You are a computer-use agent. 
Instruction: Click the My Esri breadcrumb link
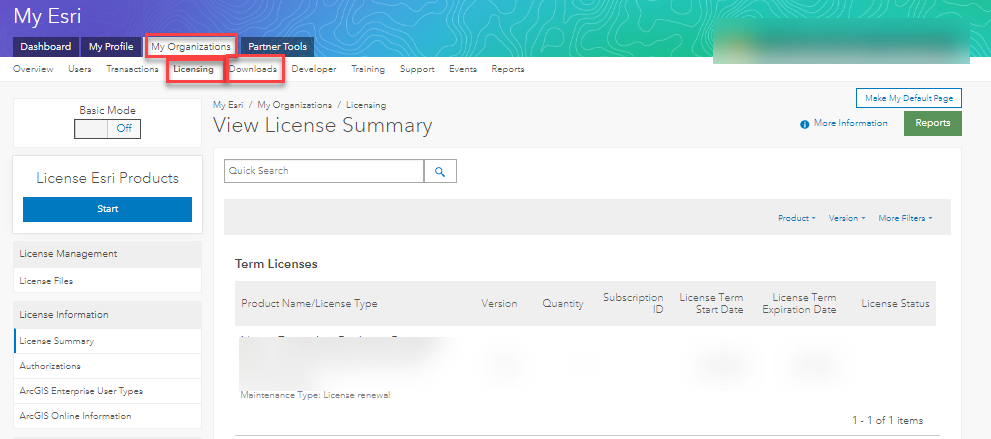tap(228, 105)
